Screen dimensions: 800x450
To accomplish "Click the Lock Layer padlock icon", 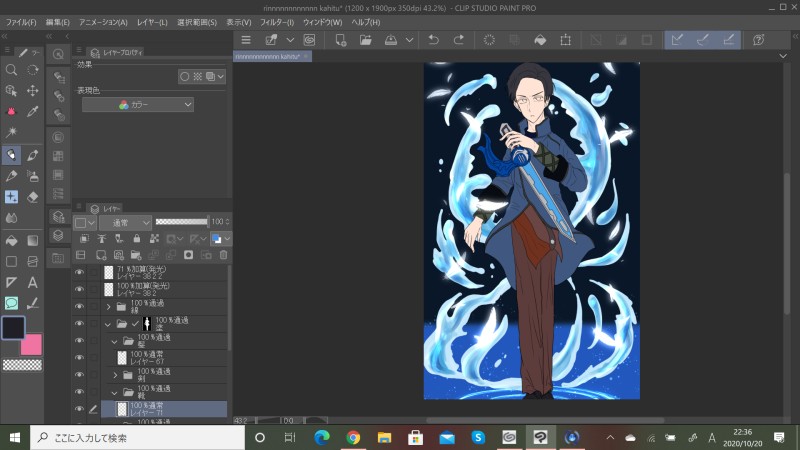I will tap(137, 239).
